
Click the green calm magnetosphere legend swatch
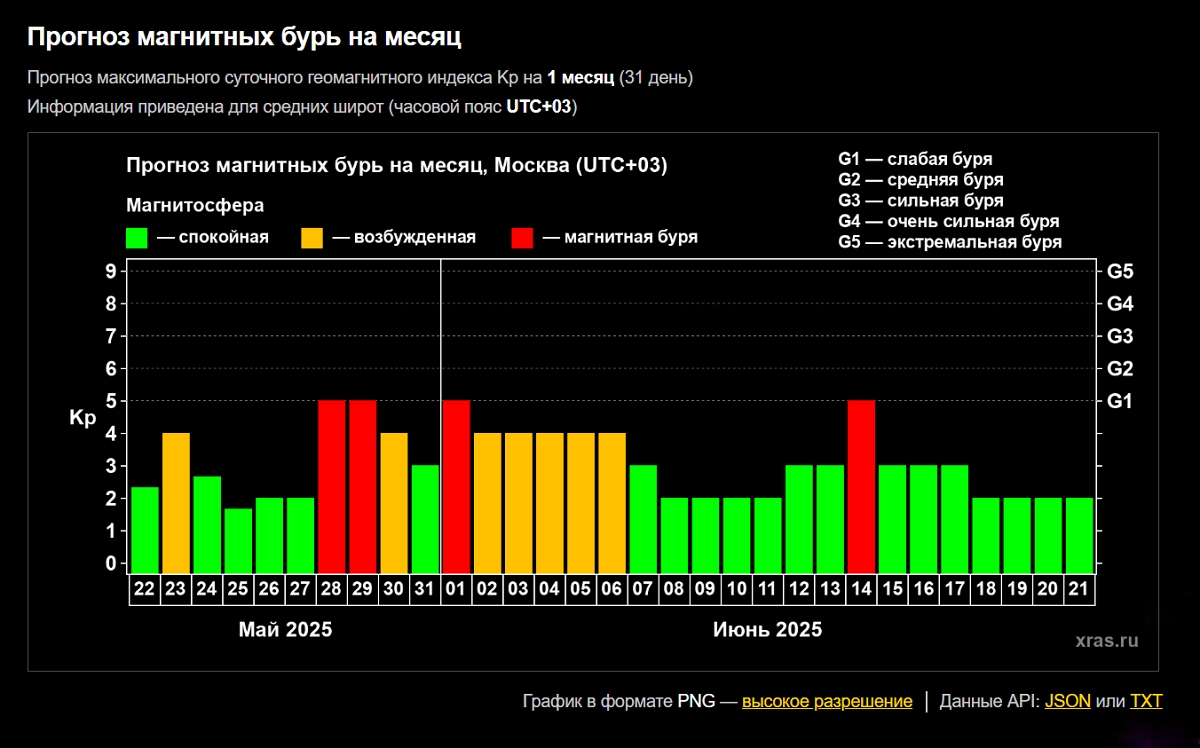click(137, 238)
